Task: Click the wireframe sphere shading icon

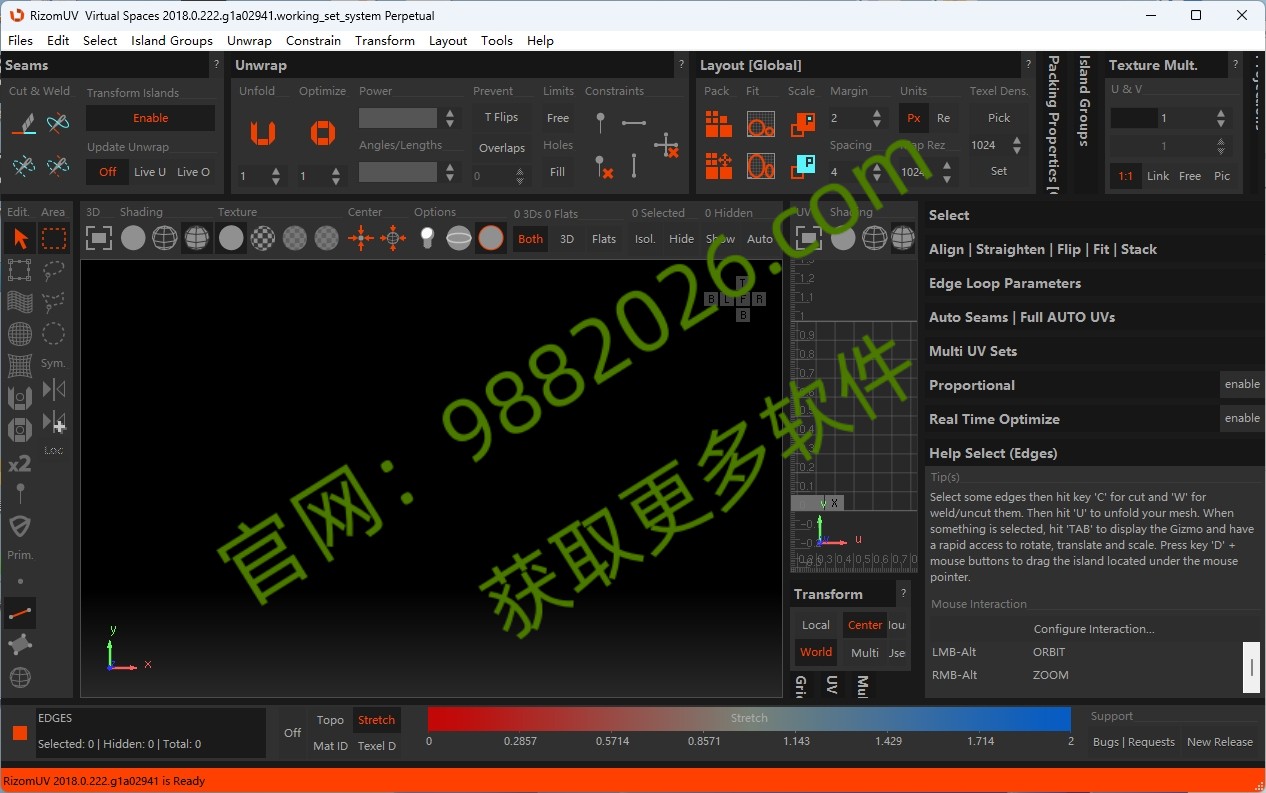Action: click(165, 238)
